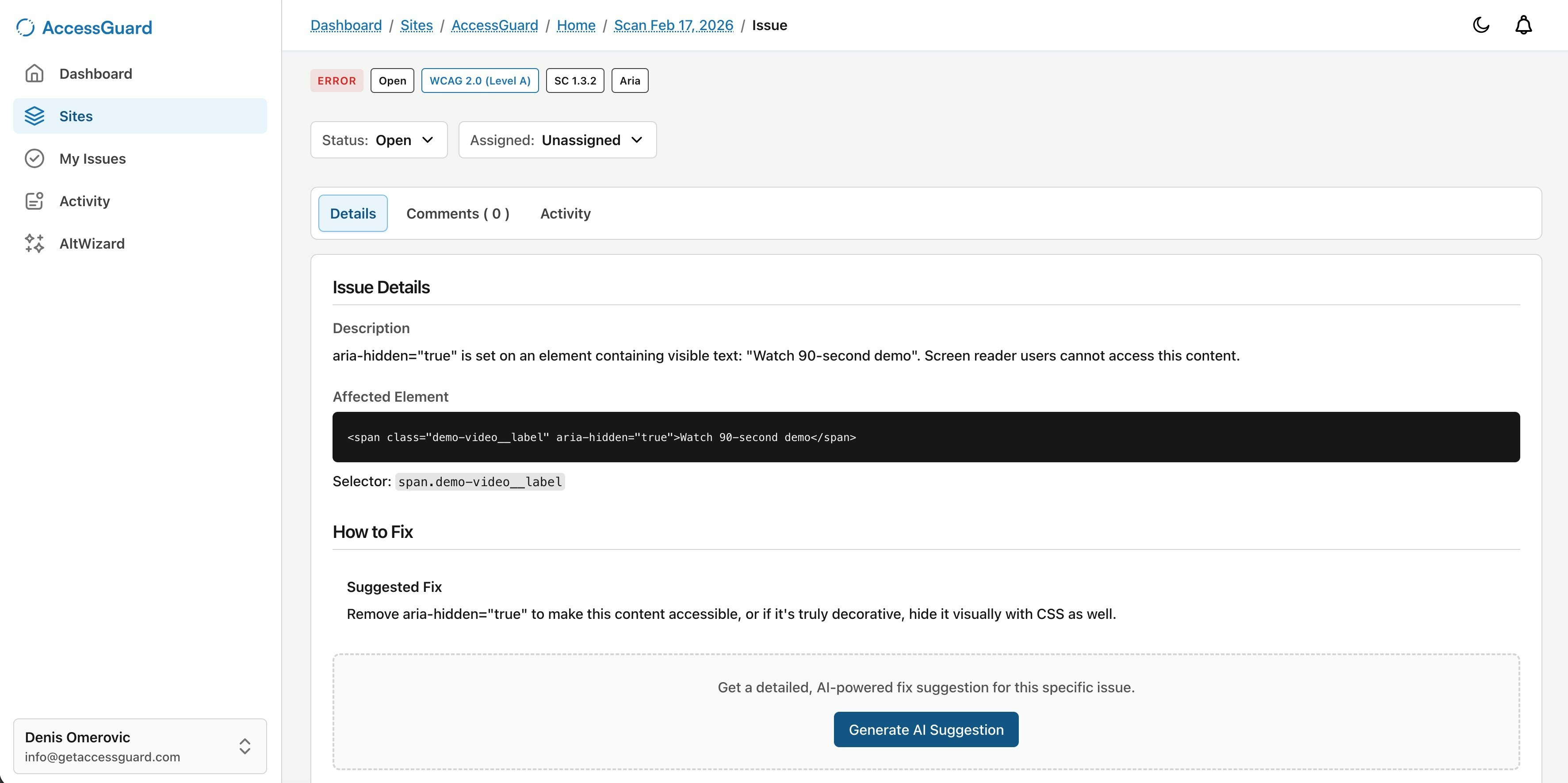1568x783 pixels.
Task: Open Scan Feb 17, 2026 breadcrumb link
Action: click(673, 26)
